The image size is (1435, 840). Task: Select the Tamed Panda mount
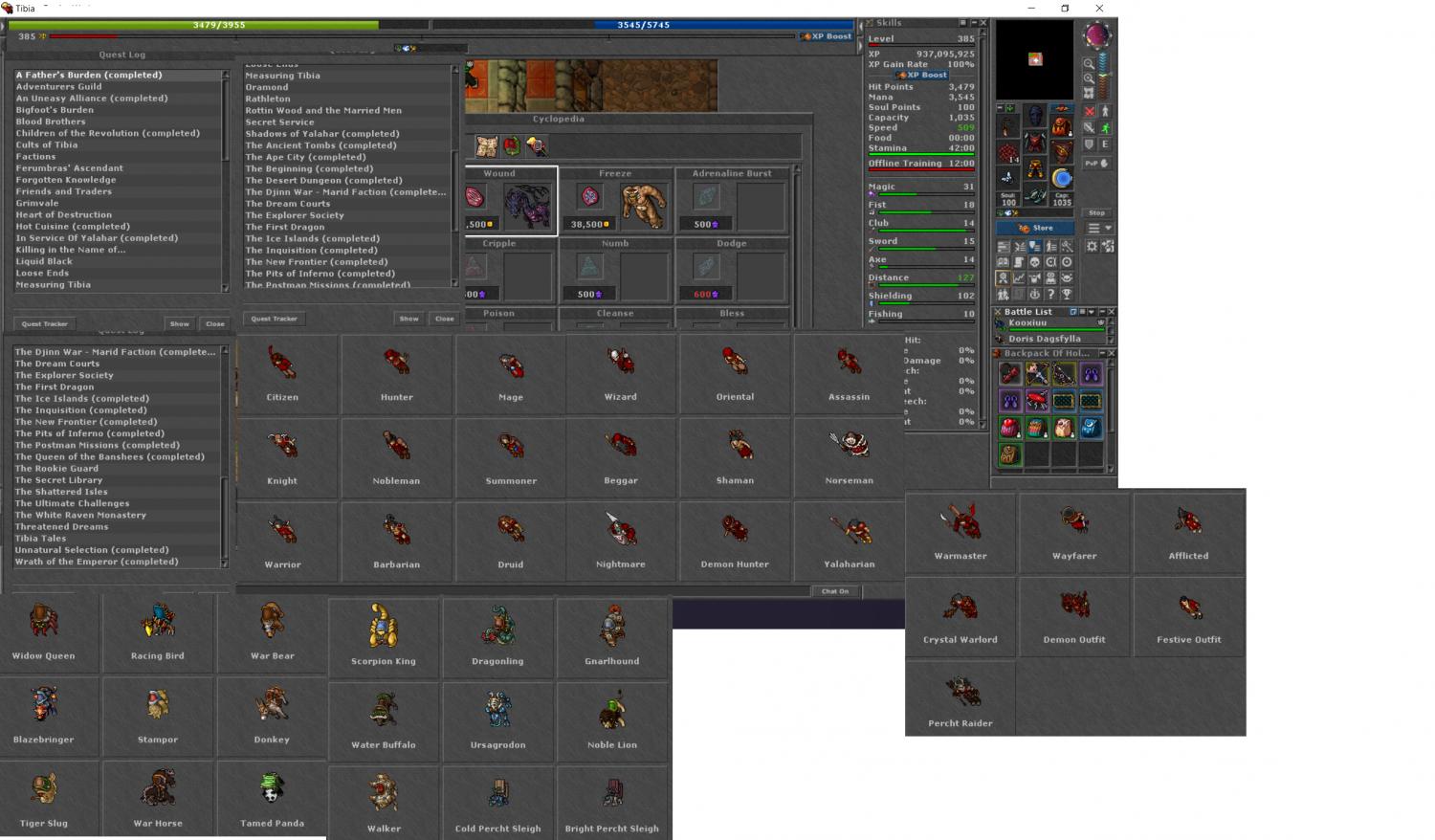coord(272,789)
